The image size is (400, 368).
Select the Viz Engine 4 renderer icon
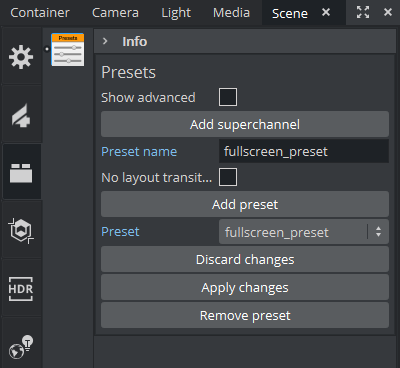click(21, 115)
